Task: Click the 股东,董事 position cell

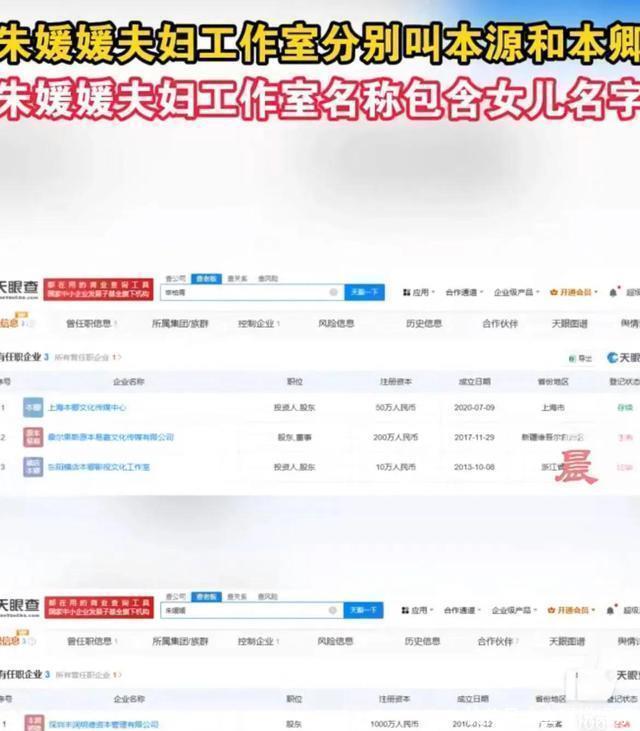Action: click(x=295, y=437)
